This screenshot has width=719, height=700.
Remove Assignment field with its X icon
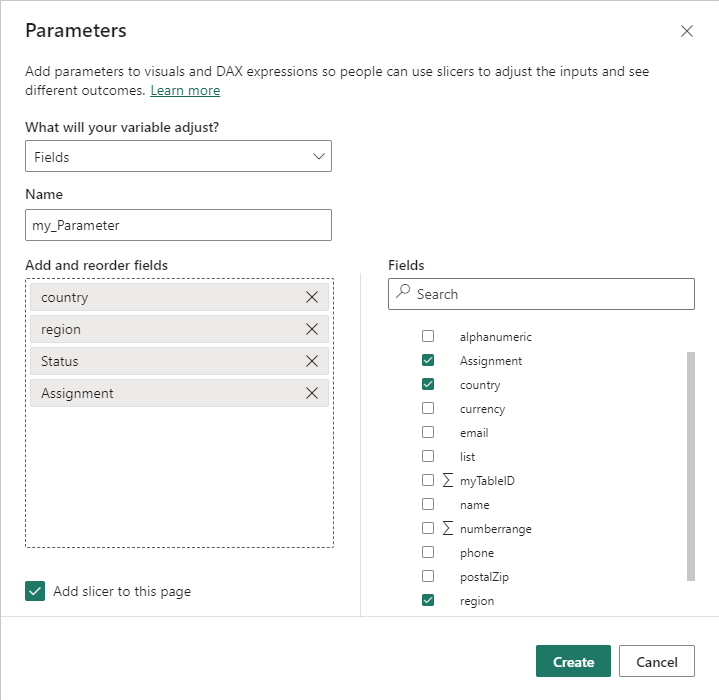tap(312, 393)
